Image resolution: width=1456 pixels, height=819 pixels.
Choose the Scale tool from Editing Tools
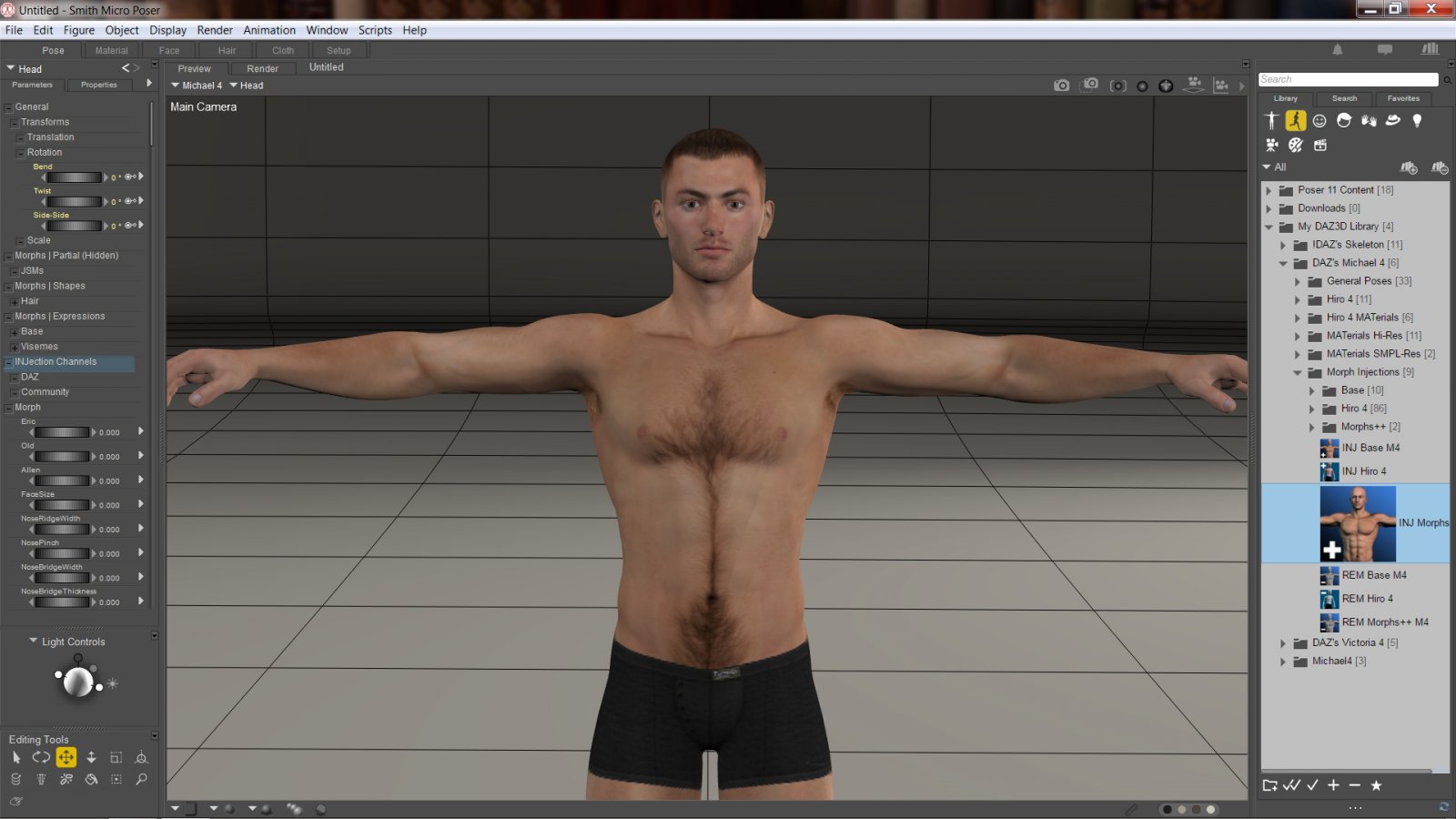click(x=116, y=757)
